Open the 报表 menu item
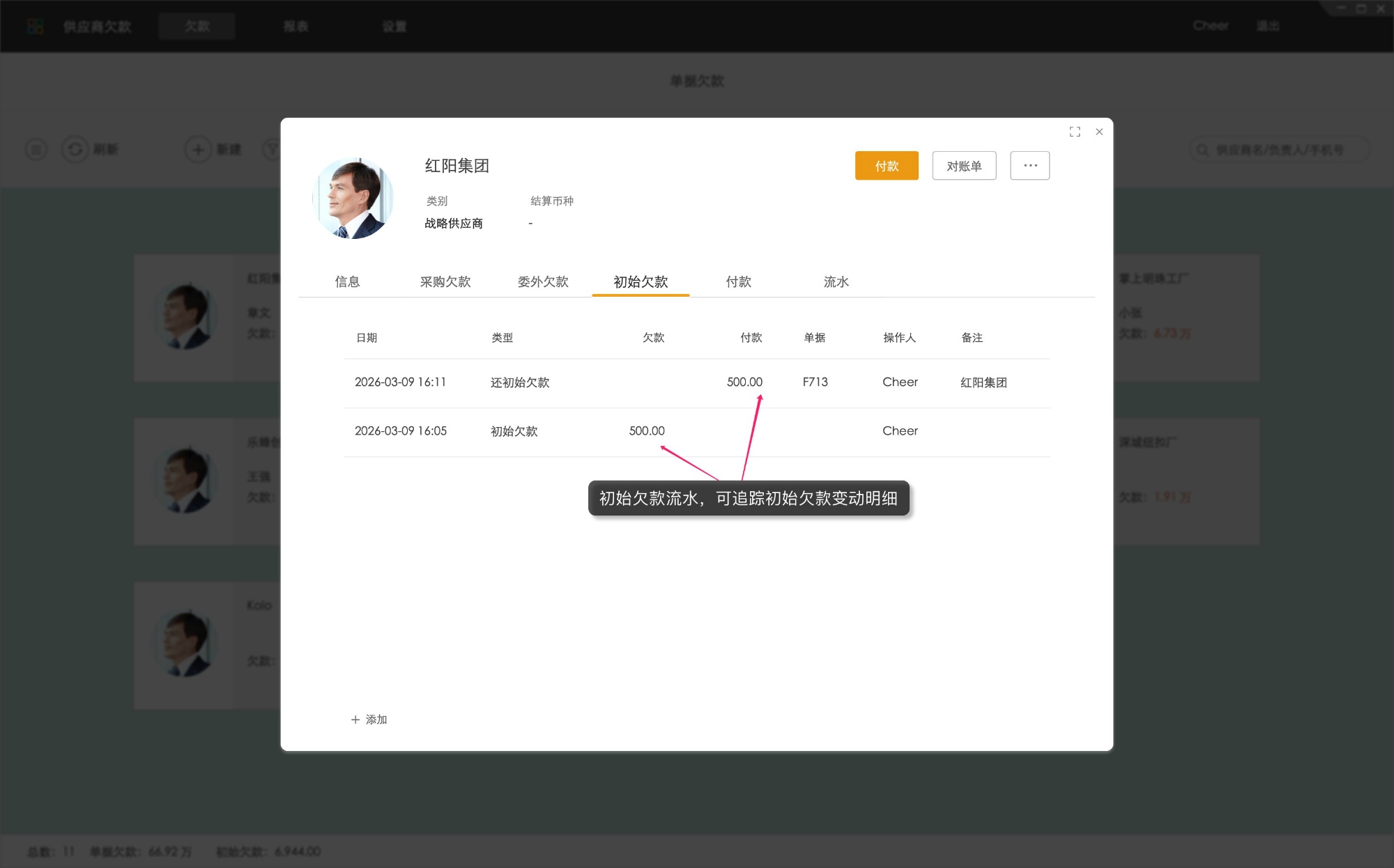This screenshot has width=1394, height=868. (296, 26)
